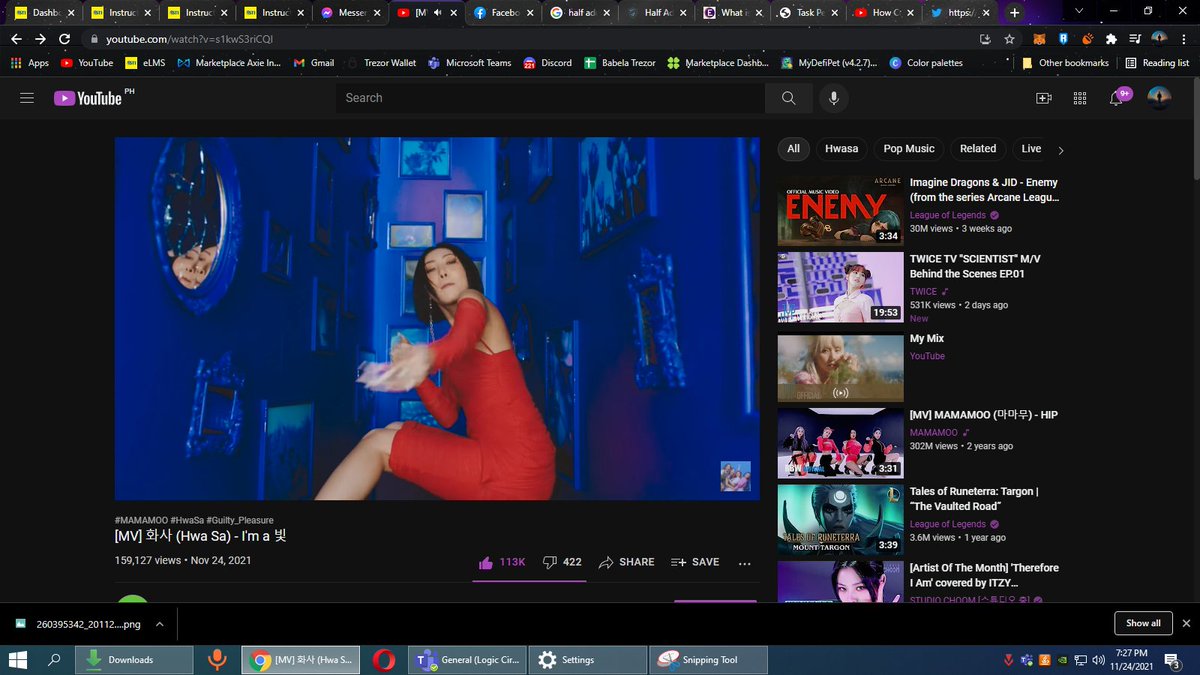Open the Chrome three-dot menu

coord(1185,39)
